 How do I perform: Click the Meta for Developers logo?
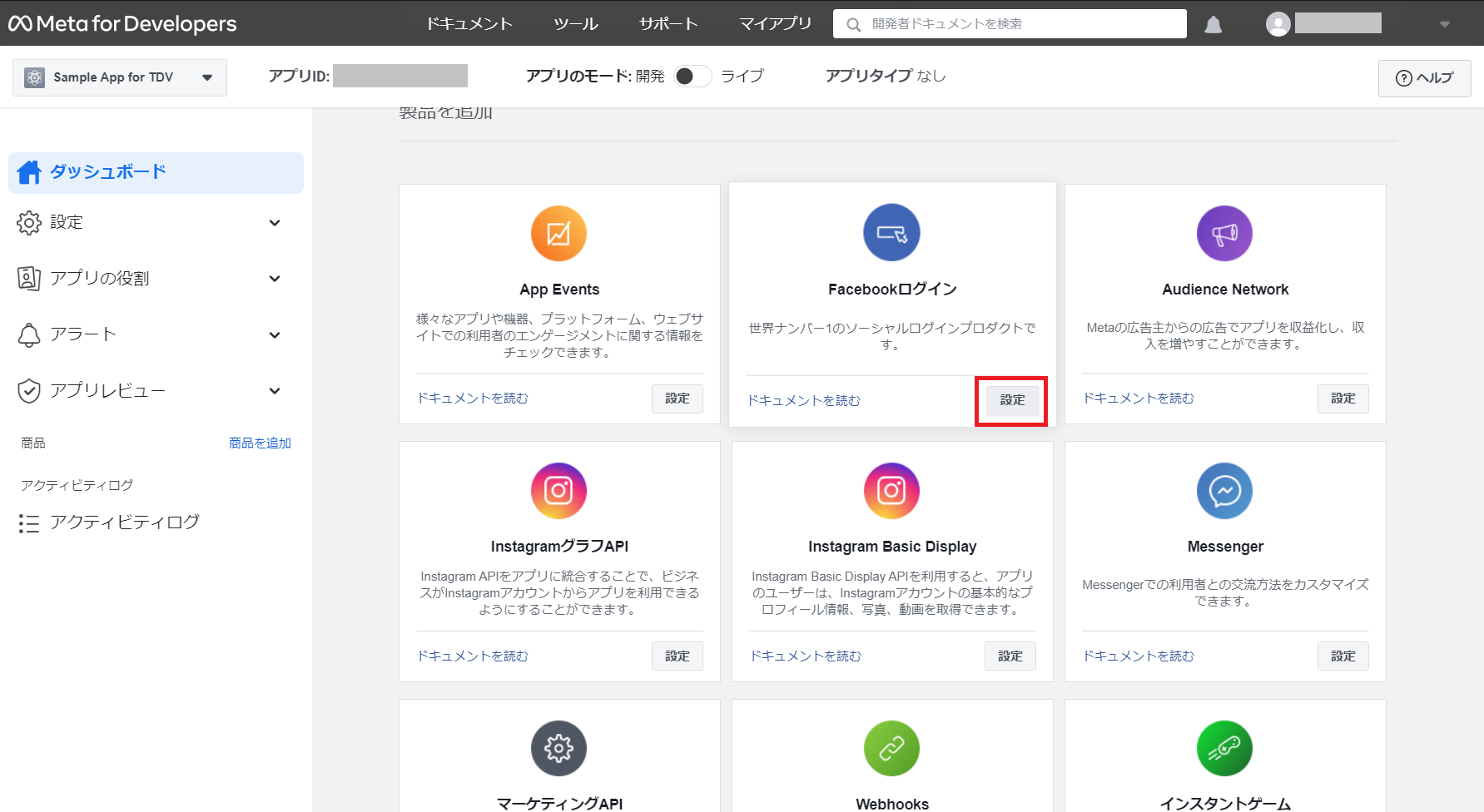point(122,23)
